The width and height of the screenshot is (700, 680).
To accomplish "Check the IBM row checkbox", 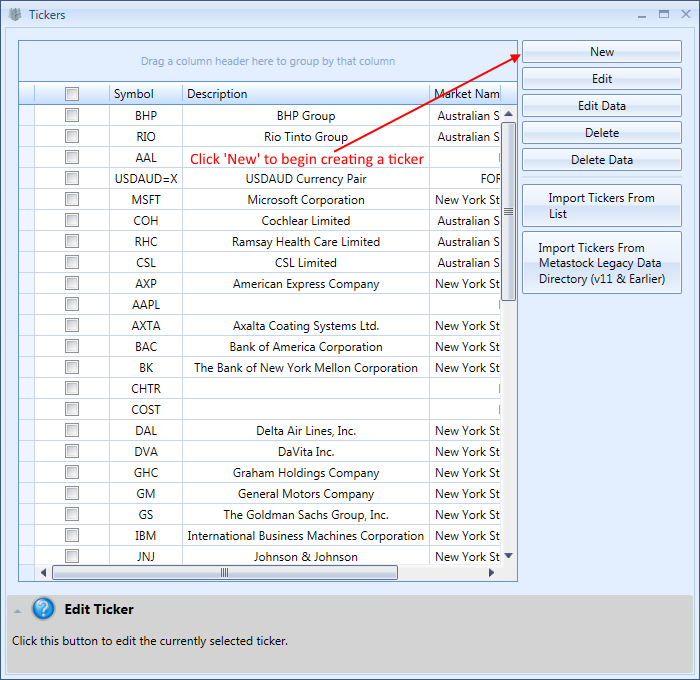I will [x=72, y=535].
